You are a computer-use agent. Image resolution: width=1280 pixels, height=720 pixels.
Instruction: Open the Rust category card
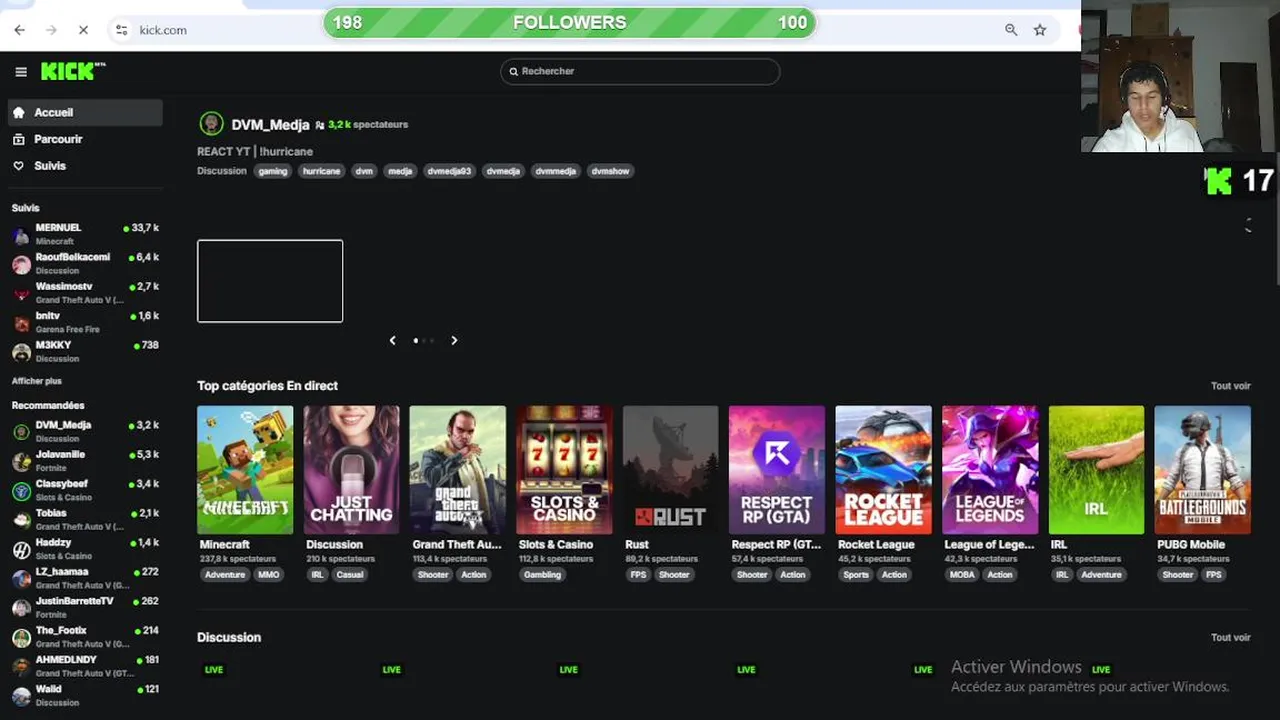pyautogui.click(x=670, y=470)
